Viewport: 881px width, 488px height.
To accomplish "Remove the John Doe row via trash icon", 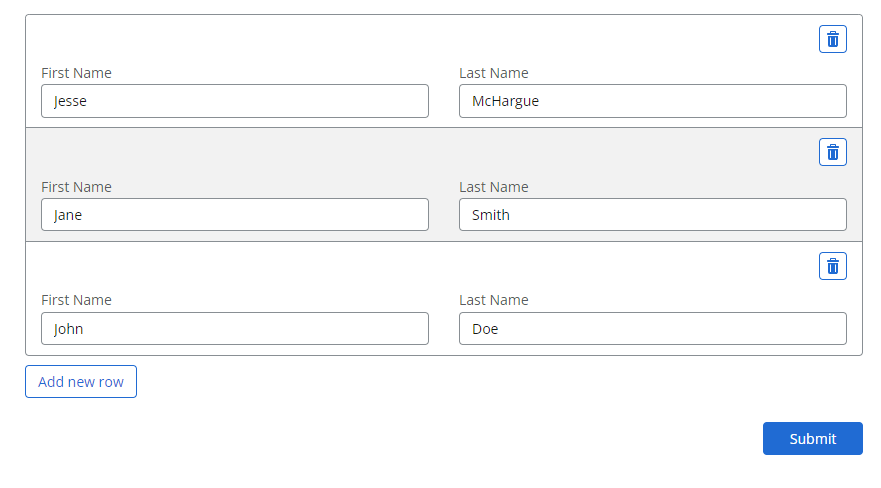I will point(832,266).
